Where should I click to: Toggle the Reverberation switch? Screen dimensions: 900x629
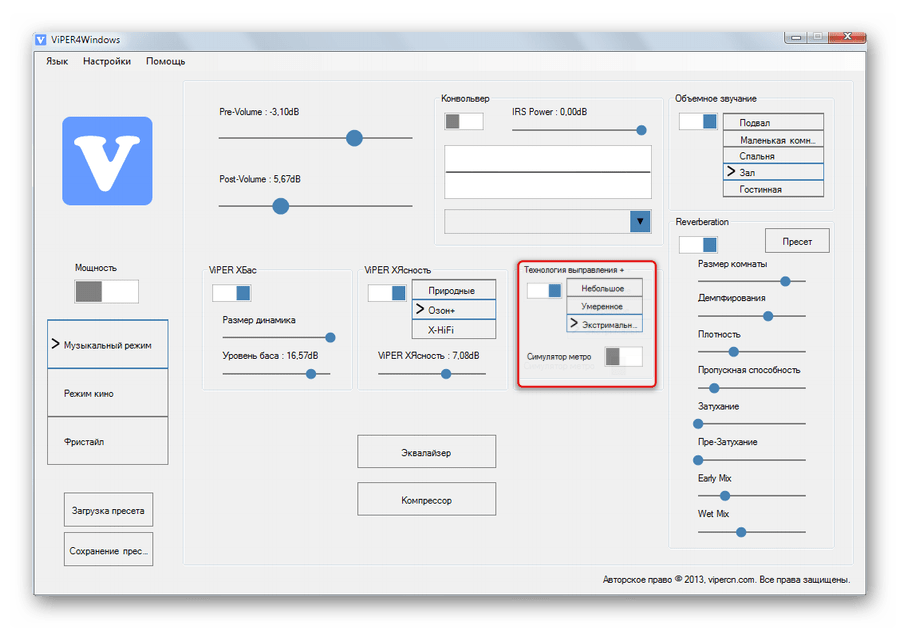(x=698, y=244)
